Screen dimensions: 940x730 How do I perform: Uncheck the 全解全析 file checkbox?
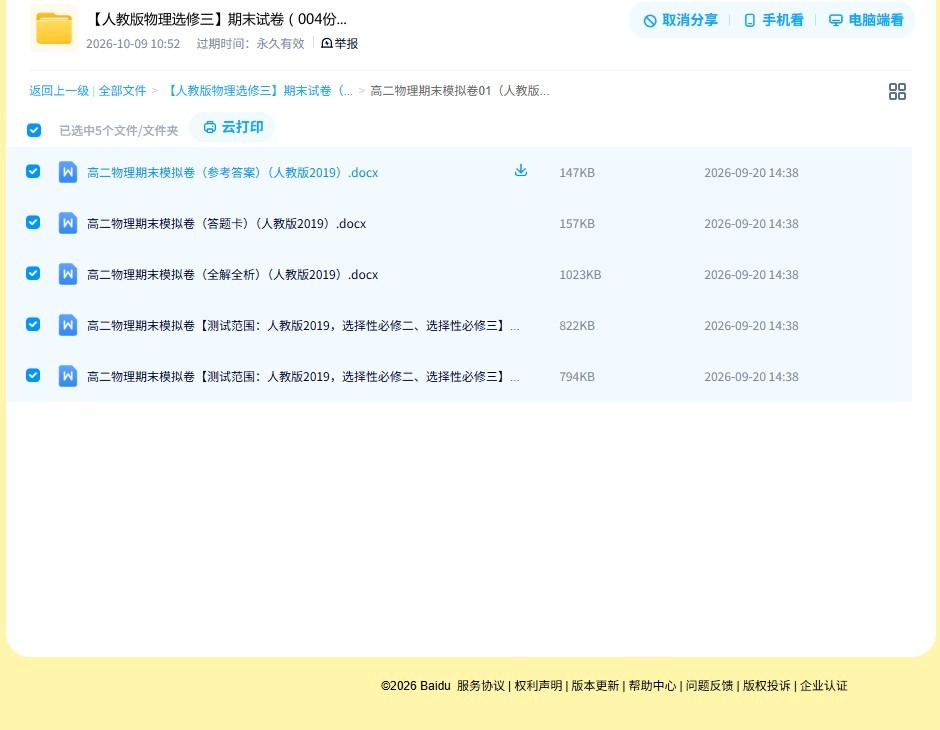pos(33,273)
